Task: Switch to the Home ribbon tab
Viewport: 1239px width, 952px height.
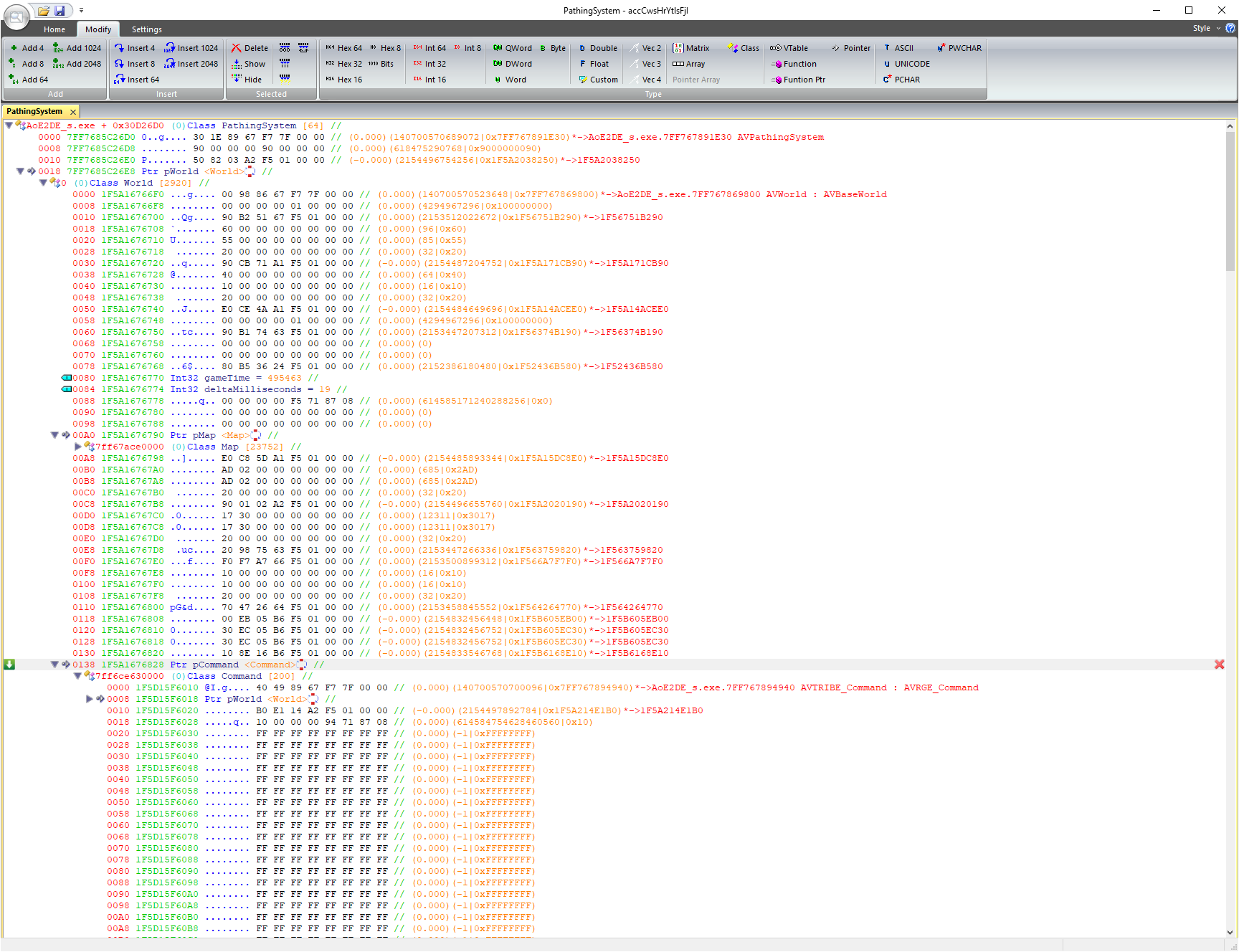Action: click(54, 29)
